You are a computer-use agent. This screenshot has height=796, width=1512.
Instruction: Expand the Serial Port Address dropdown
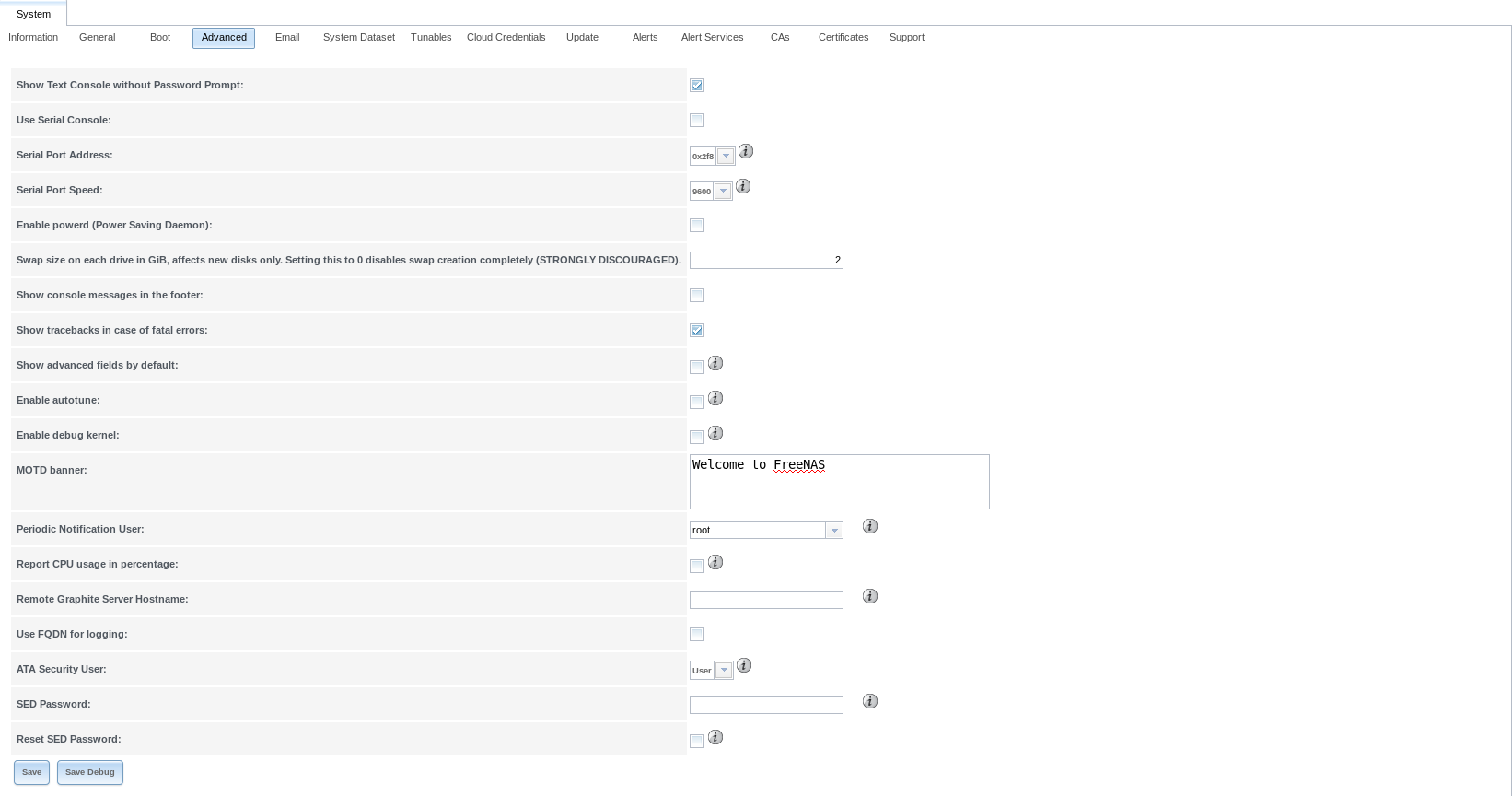(726, 157)
